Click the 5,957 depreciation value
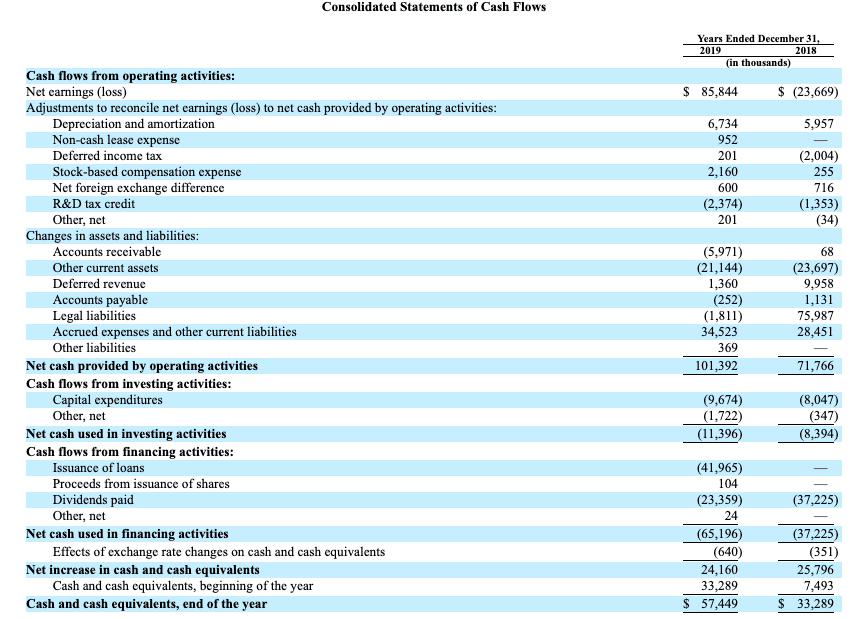The height and width of the screenshot is (619, 851). click(x=818, y=124)
